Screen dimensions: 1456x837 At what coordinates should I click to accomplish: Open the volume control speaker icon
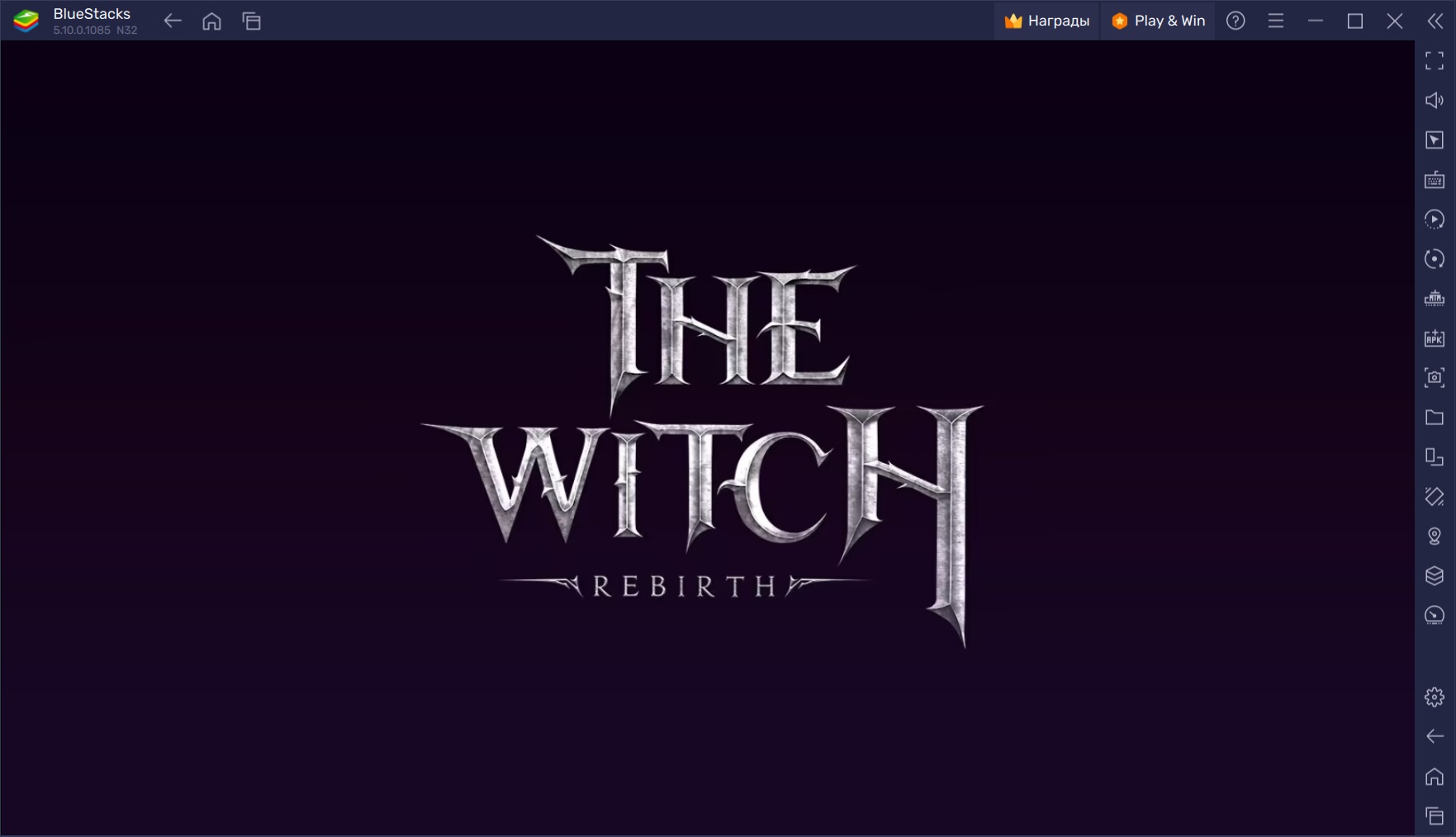click(1435, 100)
